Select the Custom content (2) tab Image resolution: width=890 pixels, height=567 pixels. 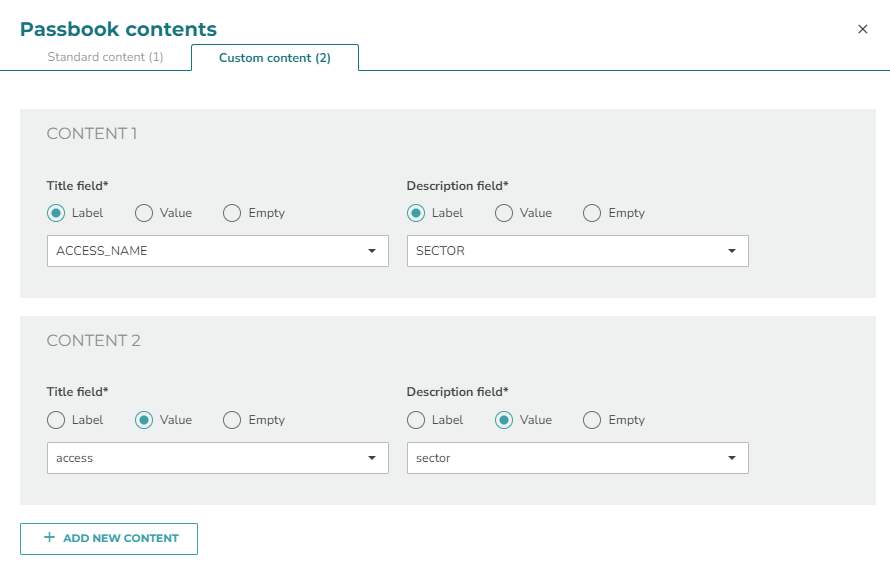(275, 58)
